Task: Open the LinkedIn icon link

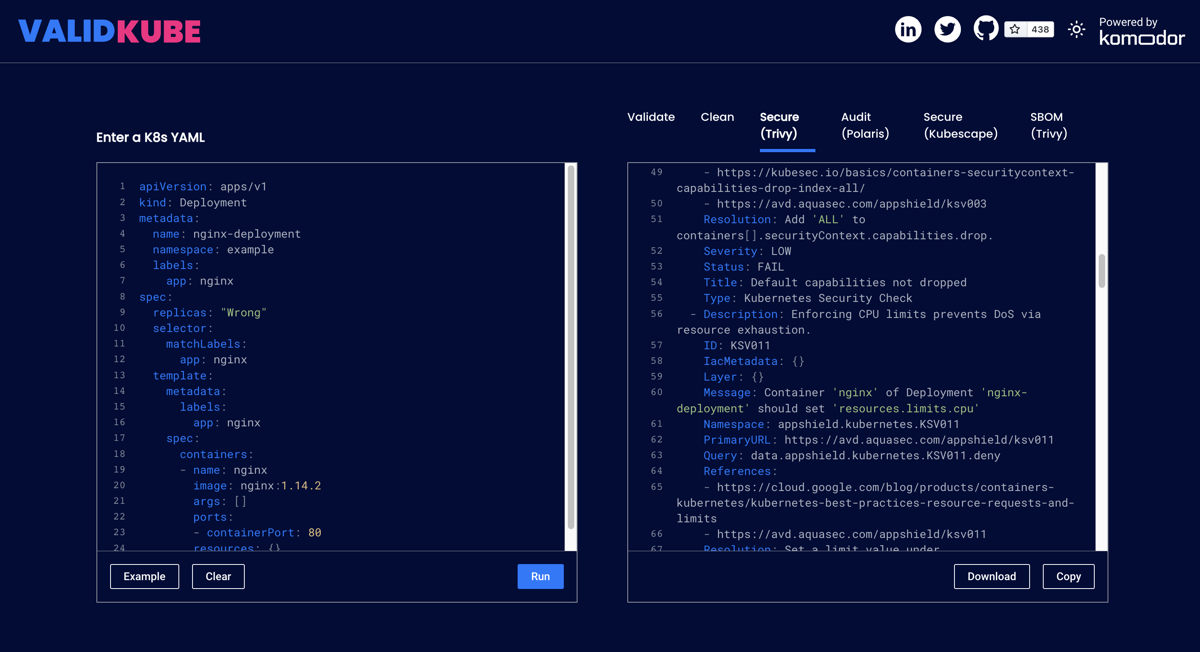Action: [908, 29]
